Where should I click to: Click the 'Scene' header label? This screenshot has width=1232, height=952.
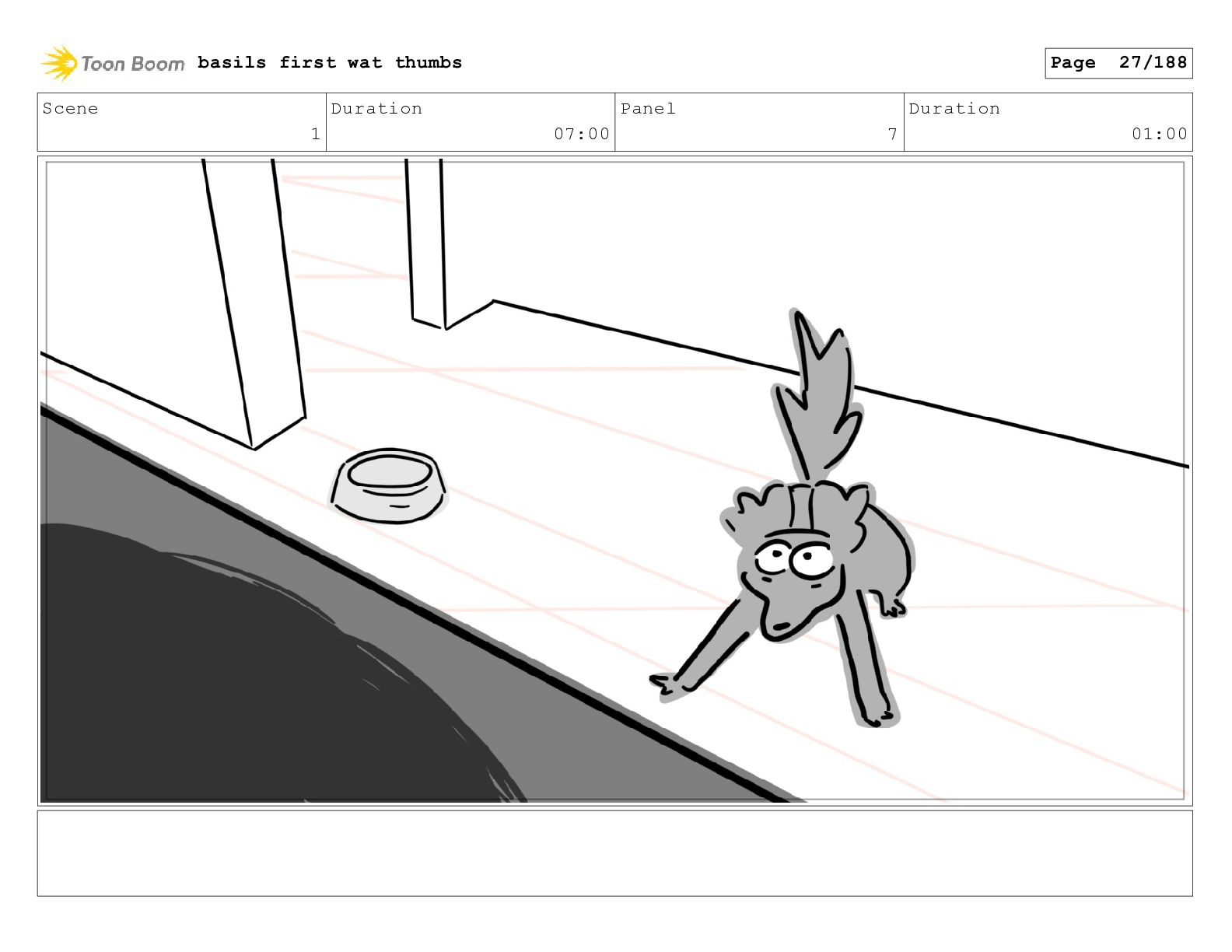(x=71, y=108)
